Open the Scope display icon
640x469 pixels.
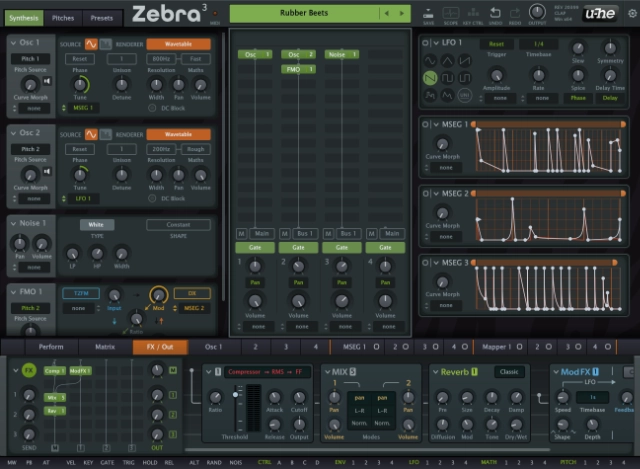pos(451,13)
